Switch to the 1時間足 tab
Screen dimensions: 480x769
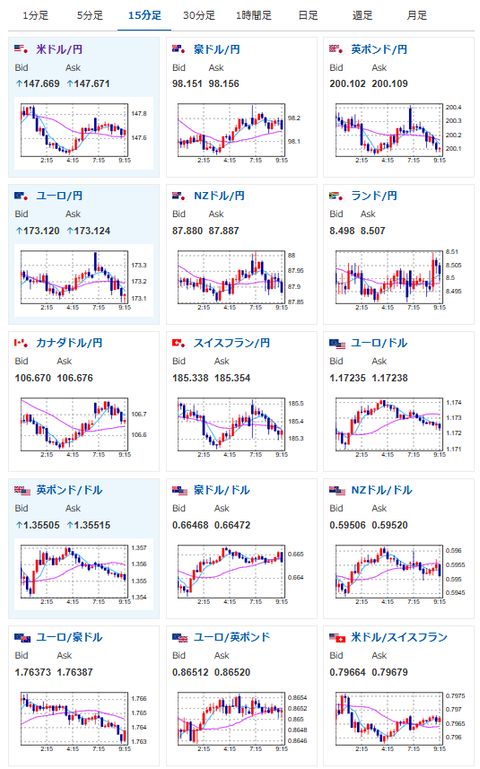point(254,16)
